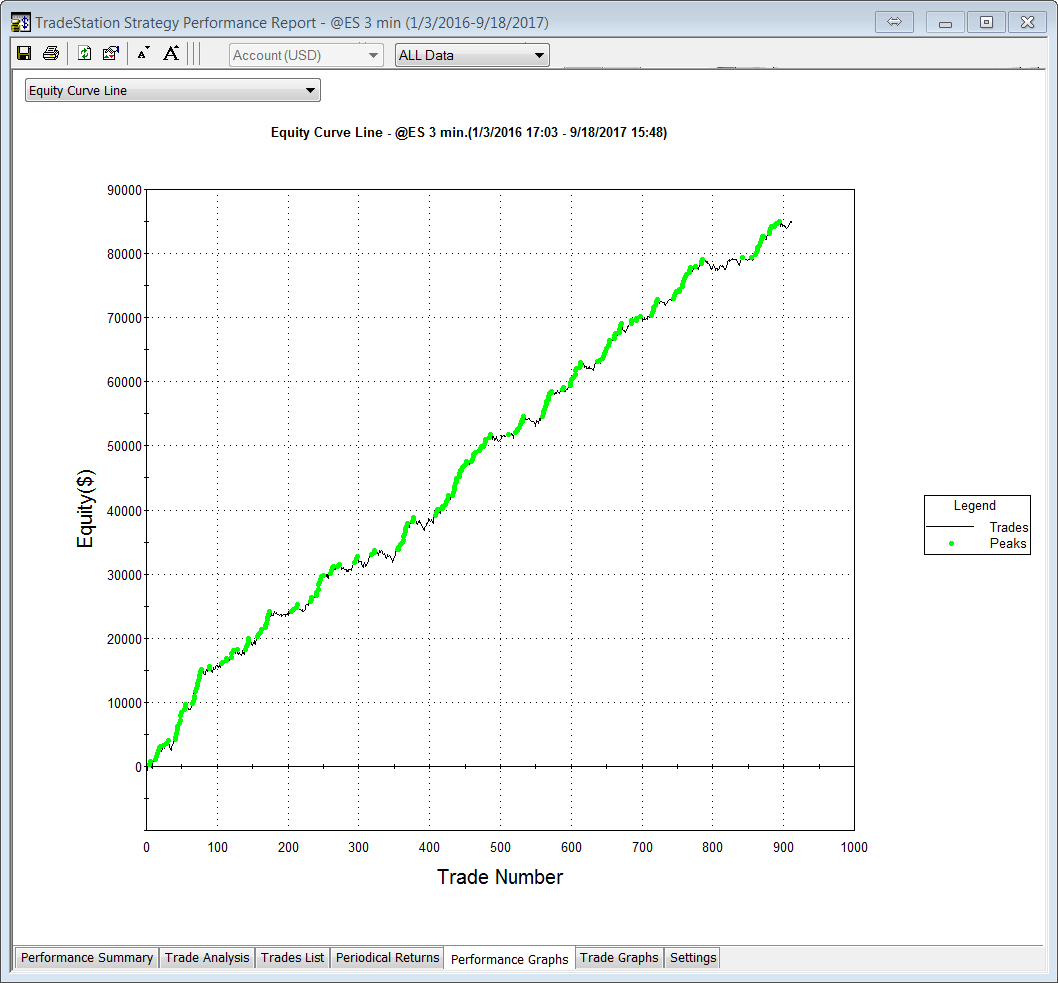Select the Periodical Returns tab
The image size is (1058, 983).
point(387,958)
